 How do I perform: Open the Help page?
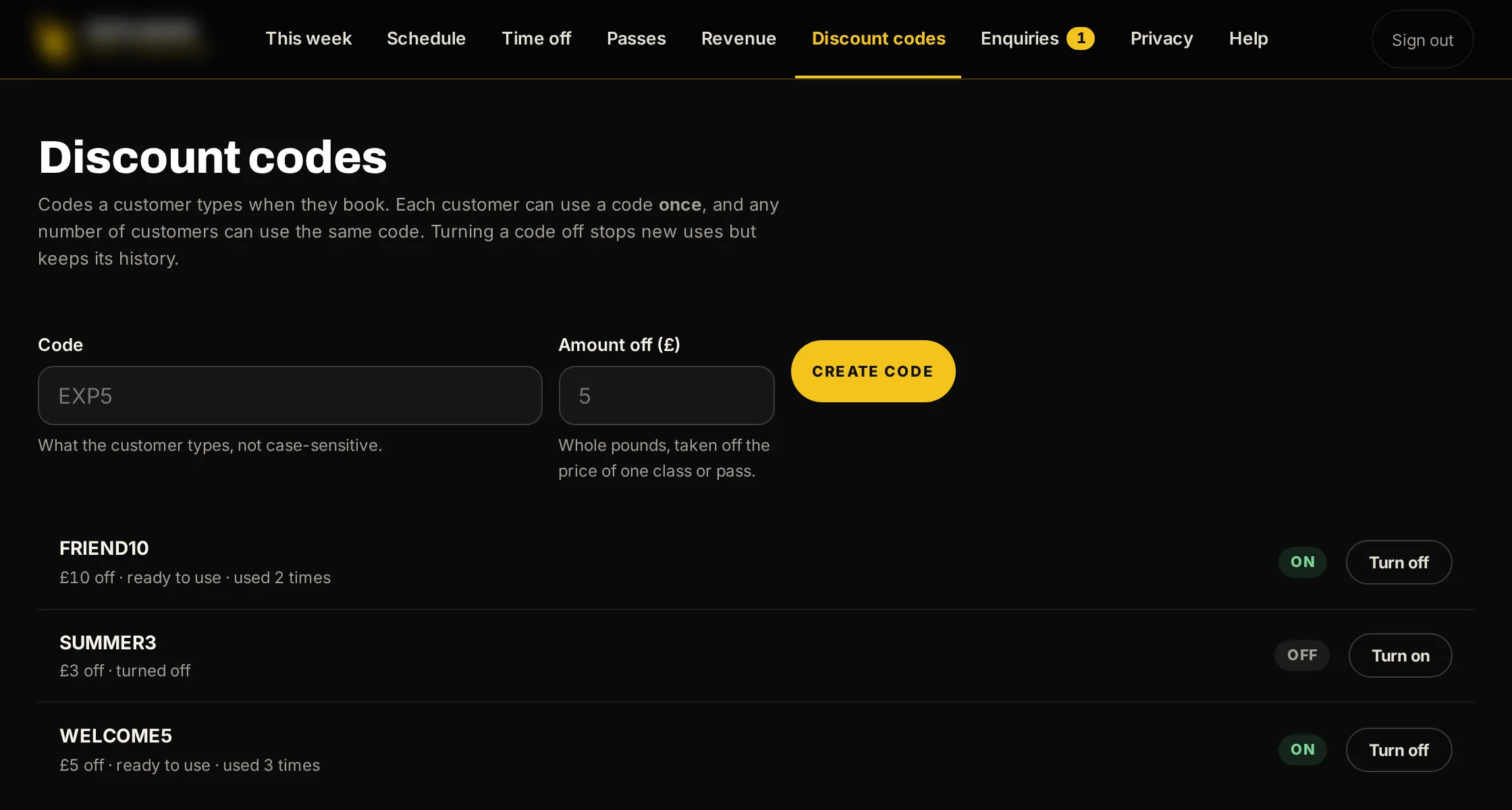tap(1248, 38)
